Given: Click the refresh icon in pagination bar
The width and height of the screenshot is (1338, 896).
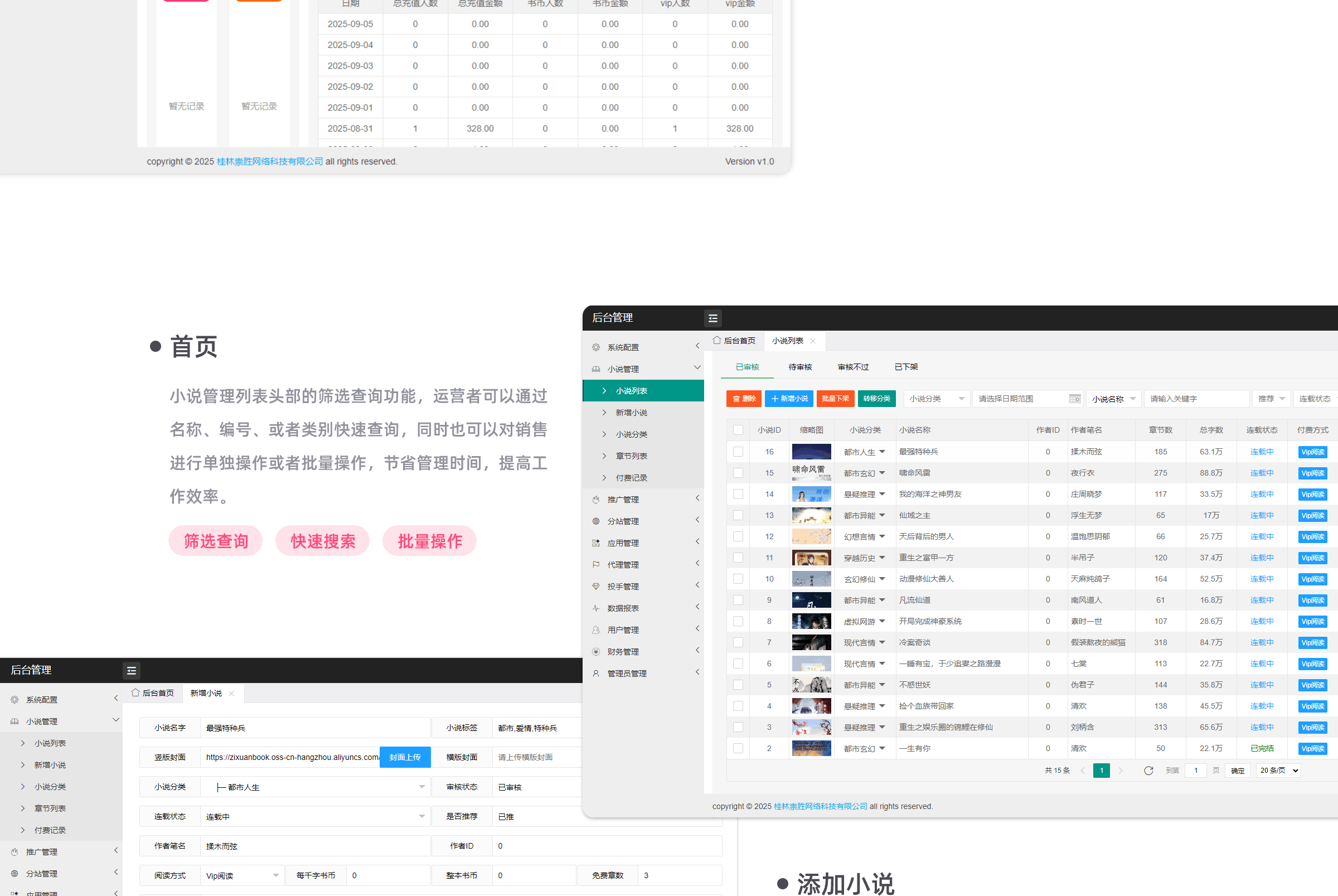Looking at the screenshot, I should 1148,771.
